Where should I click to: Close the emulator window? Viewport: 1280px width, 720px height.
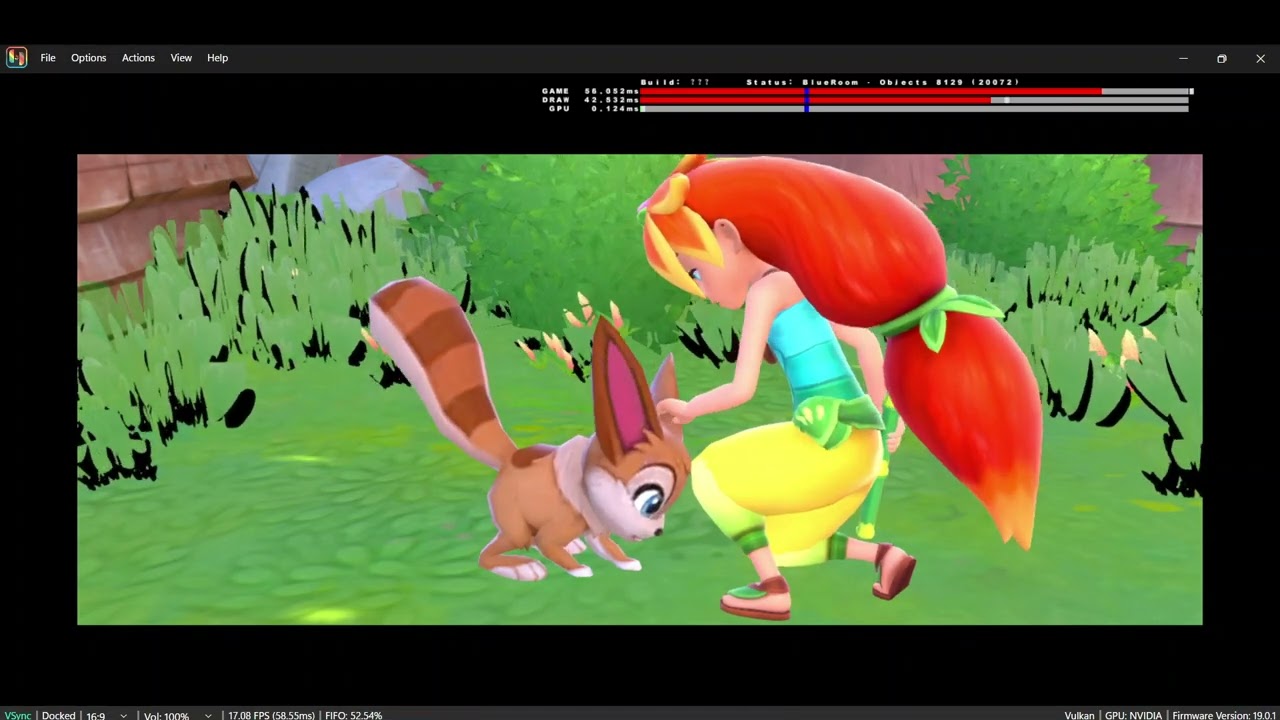[1260, 58]
